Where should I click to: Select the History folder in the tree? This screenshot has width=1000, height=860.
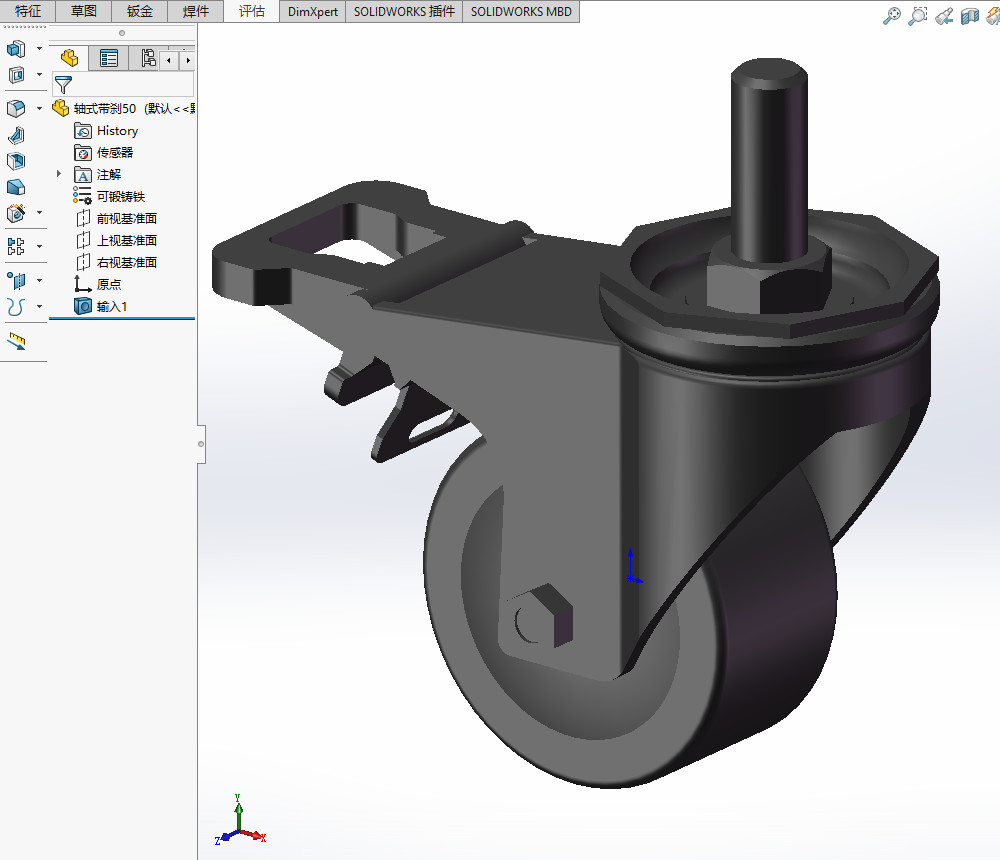pos(107,131)
